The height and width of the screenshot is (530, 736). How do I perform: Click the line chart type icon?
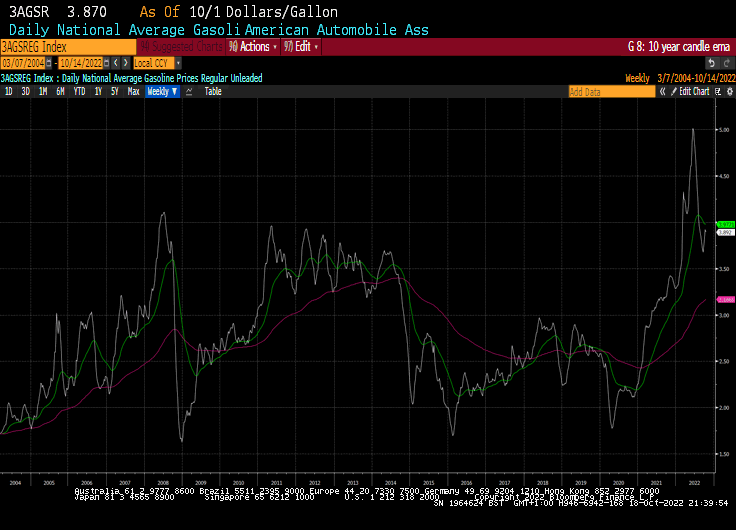click(189, 91)
